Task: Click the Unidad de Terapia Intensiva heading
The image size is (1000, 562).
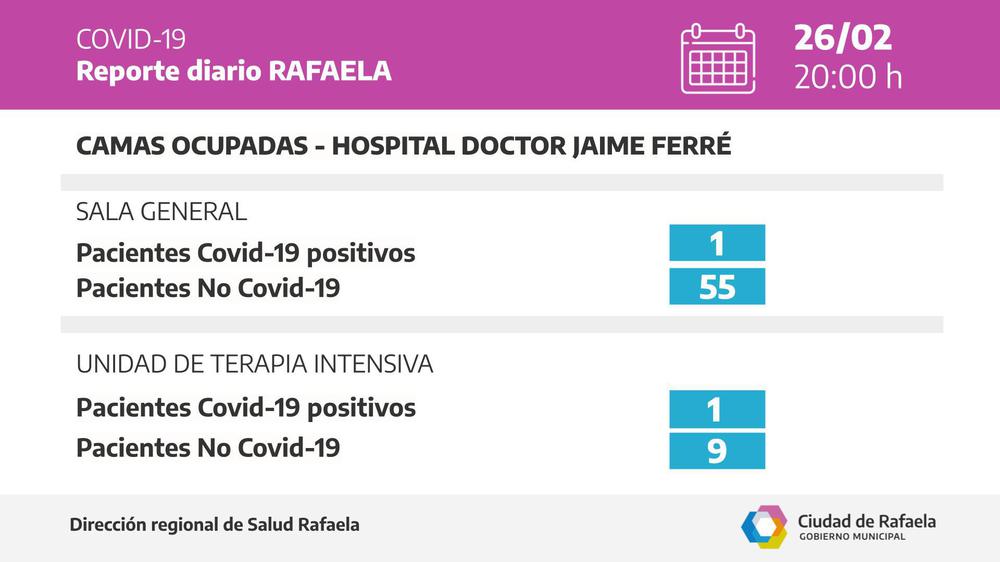Action: click(x=254, y=364)
